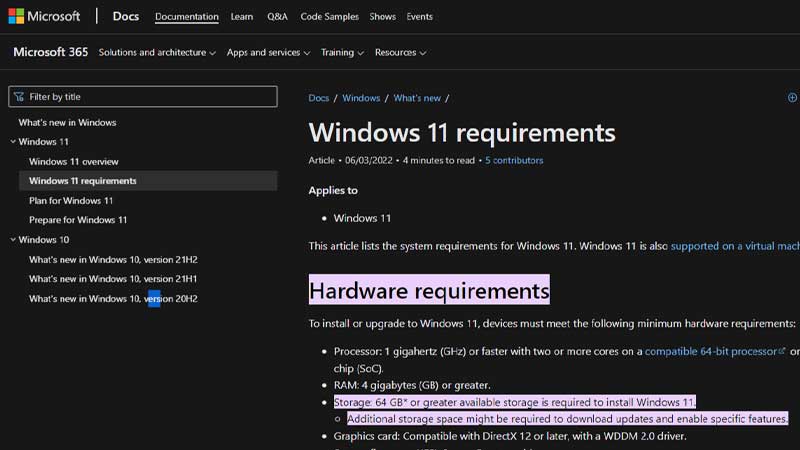Click the What's new breadcrumb link
800x450 pixels.
pos(417,98)
